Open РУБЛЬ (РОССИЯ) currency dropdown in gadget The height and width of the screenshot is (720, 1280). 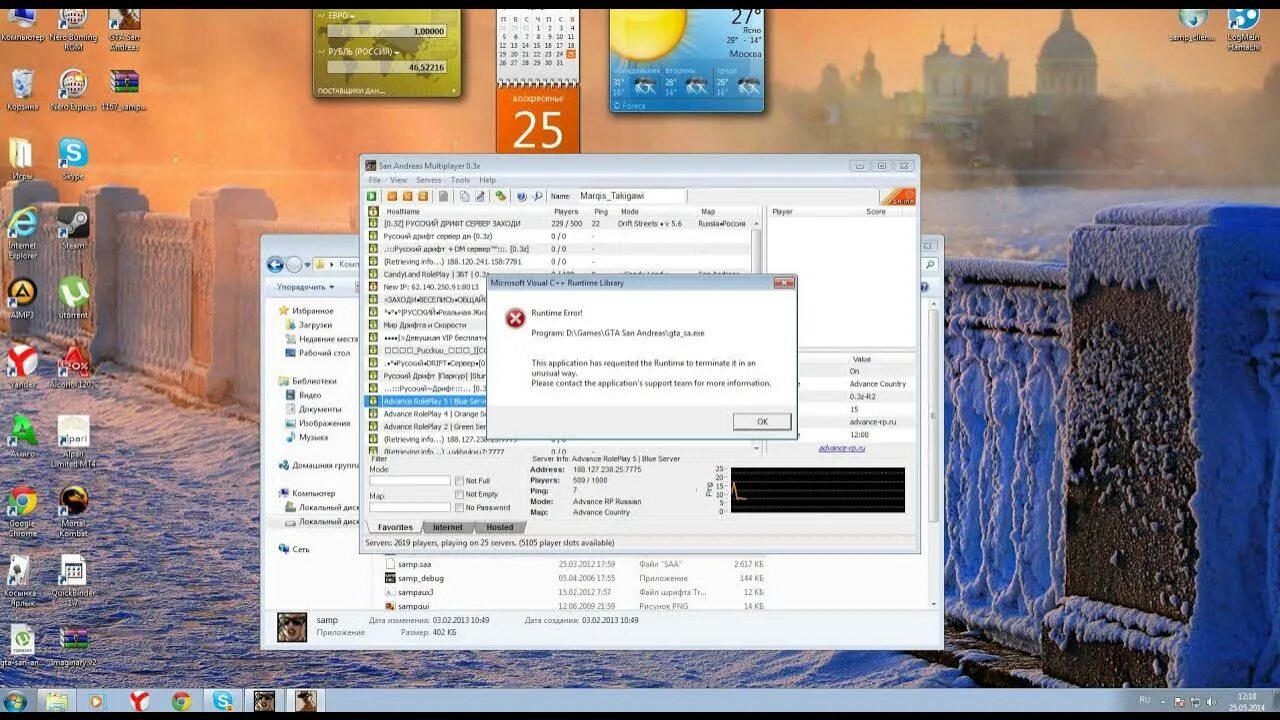point(363,52)
